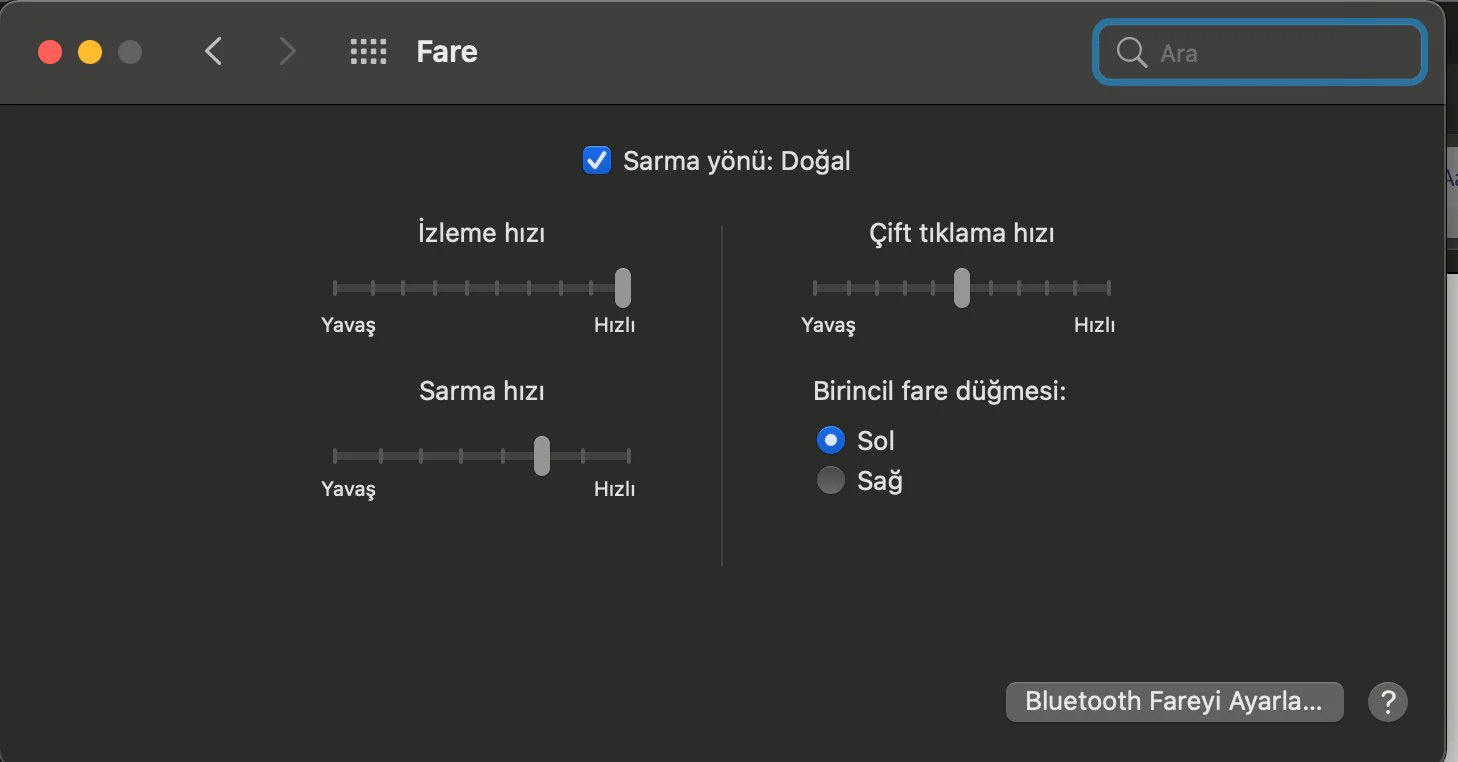1458x762 pixels.
Task: Click the forward navigation arrow
Action: [x=287, y=52]
